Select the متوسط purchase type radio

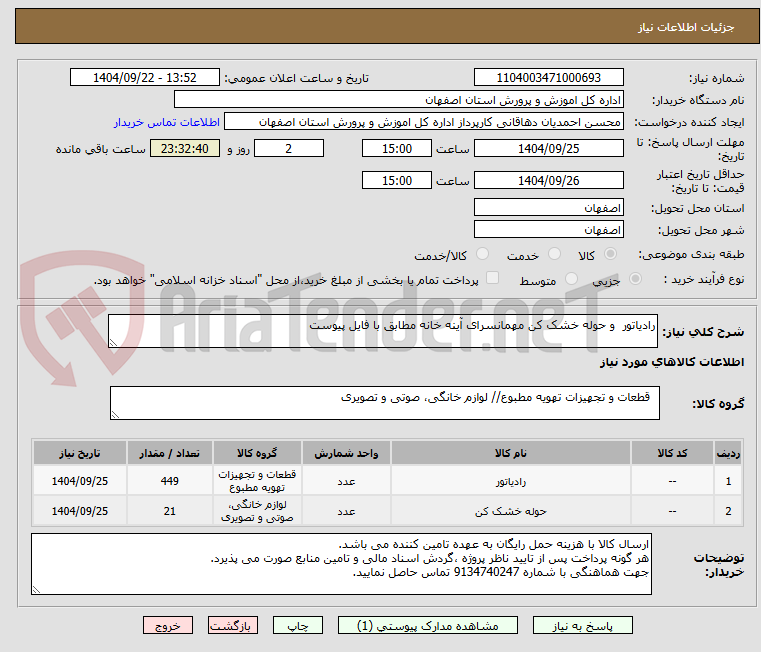[x=572, y=279]
